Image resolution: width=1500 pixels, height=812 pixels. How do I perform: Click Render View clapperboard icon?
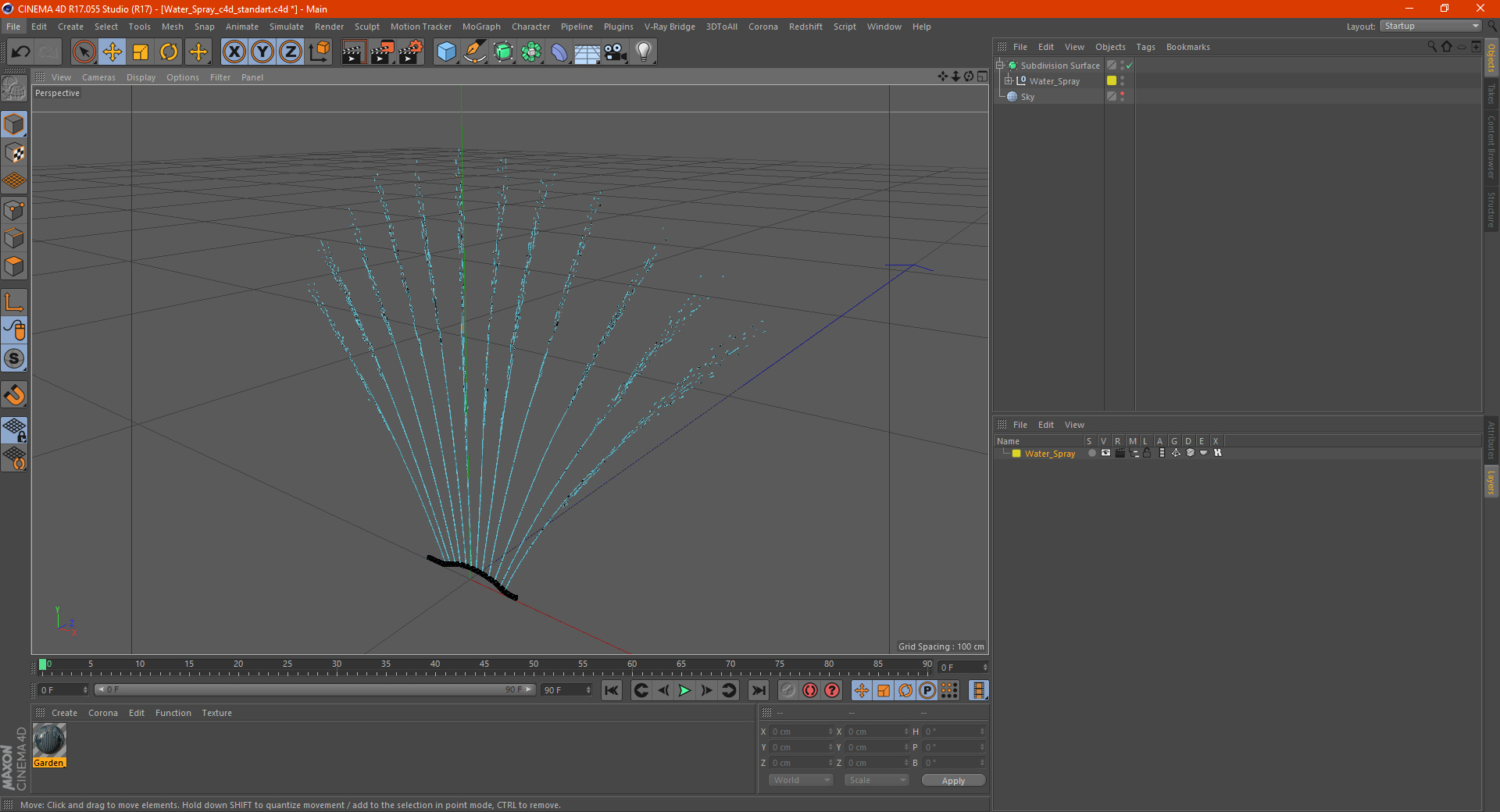click(x=353, y=52)
